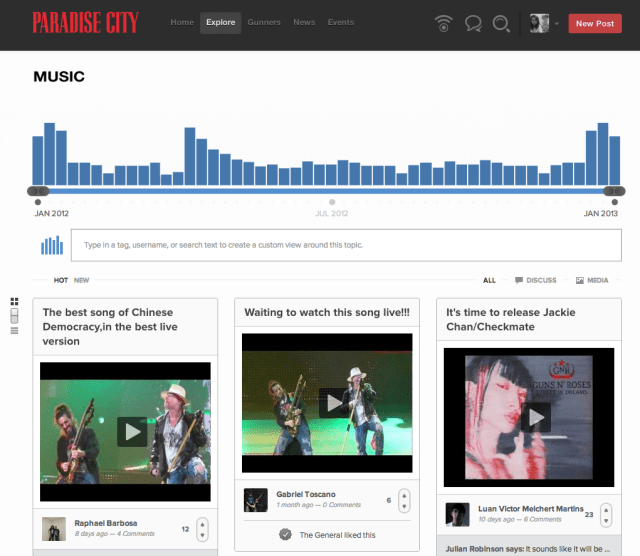Expand the user profile dropdown arrow
Screen dimensions: 640x556
(x=557, y=24)
